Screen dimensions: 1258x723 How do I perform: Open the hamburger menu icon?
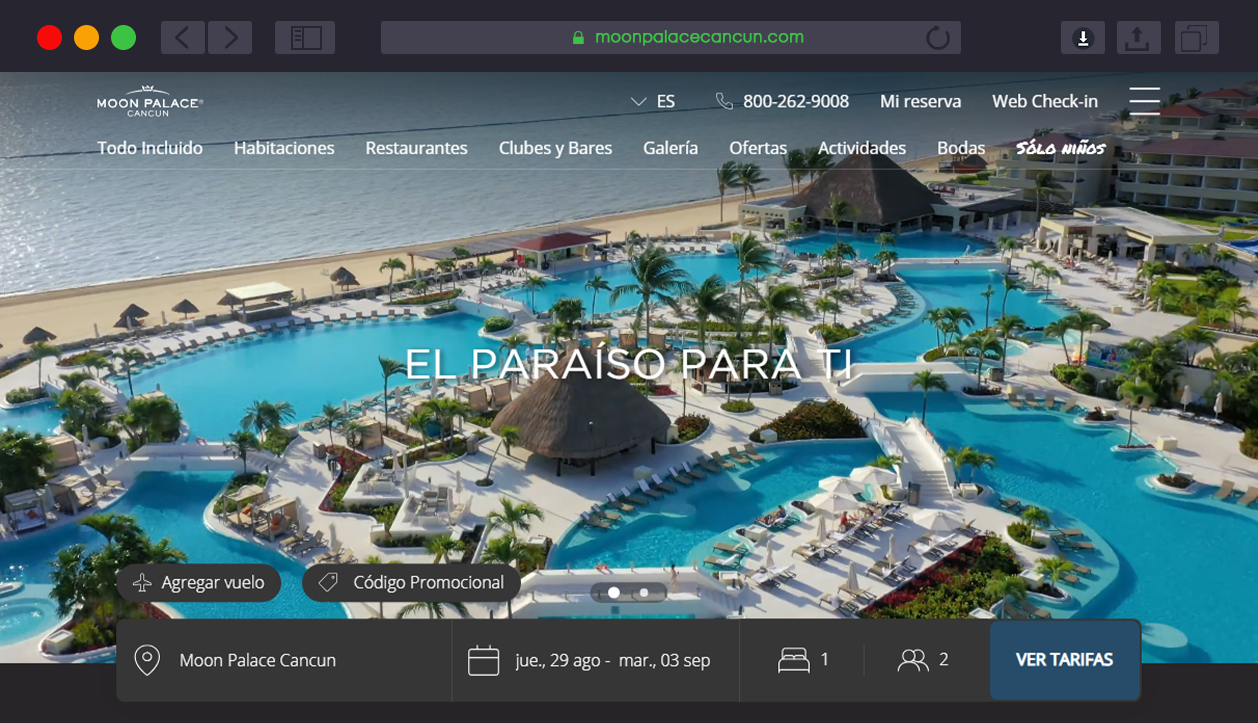pos(1144,101)
